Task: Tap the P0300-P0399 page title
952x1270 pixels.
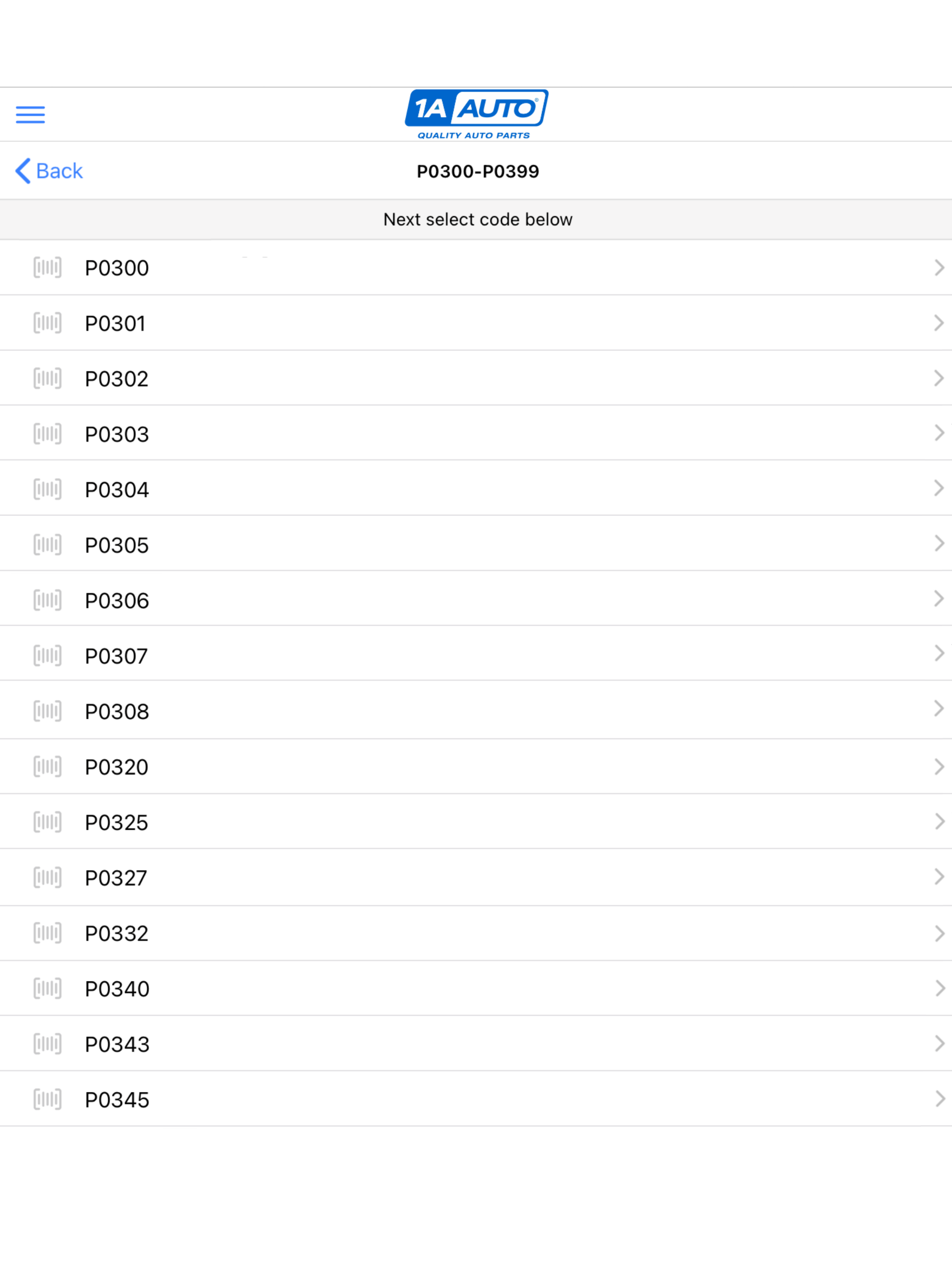Action: (x=477, y=171)
